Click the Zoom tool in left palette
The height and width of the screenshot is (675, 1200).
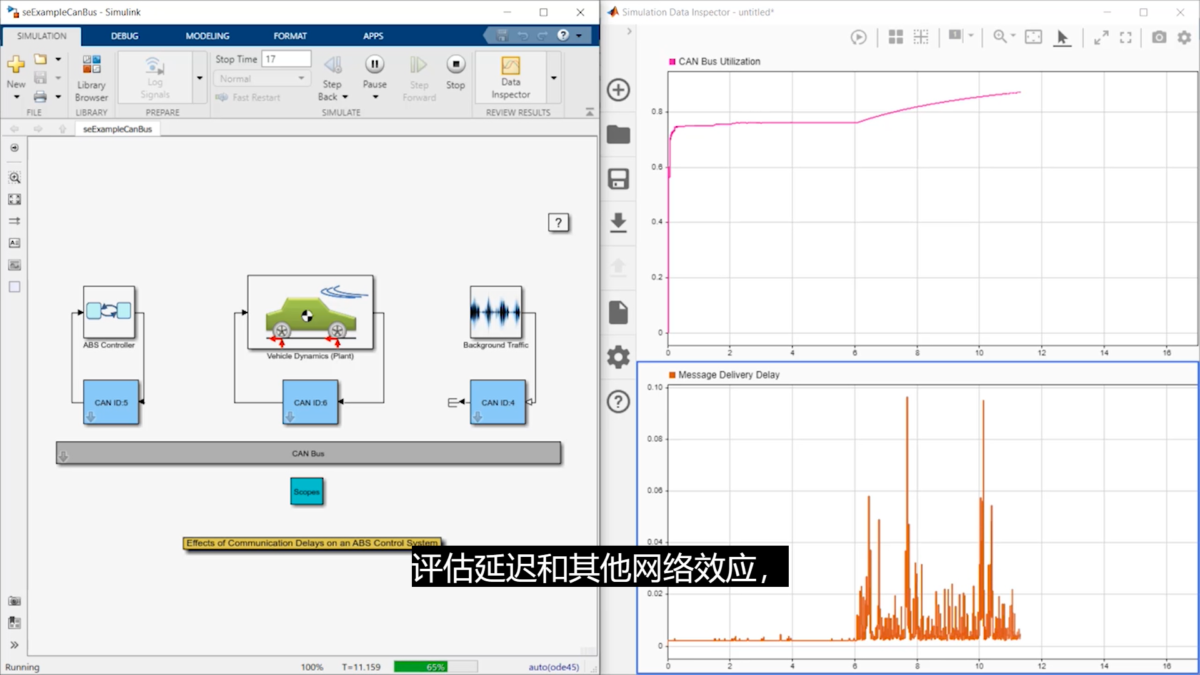point(14,177)
